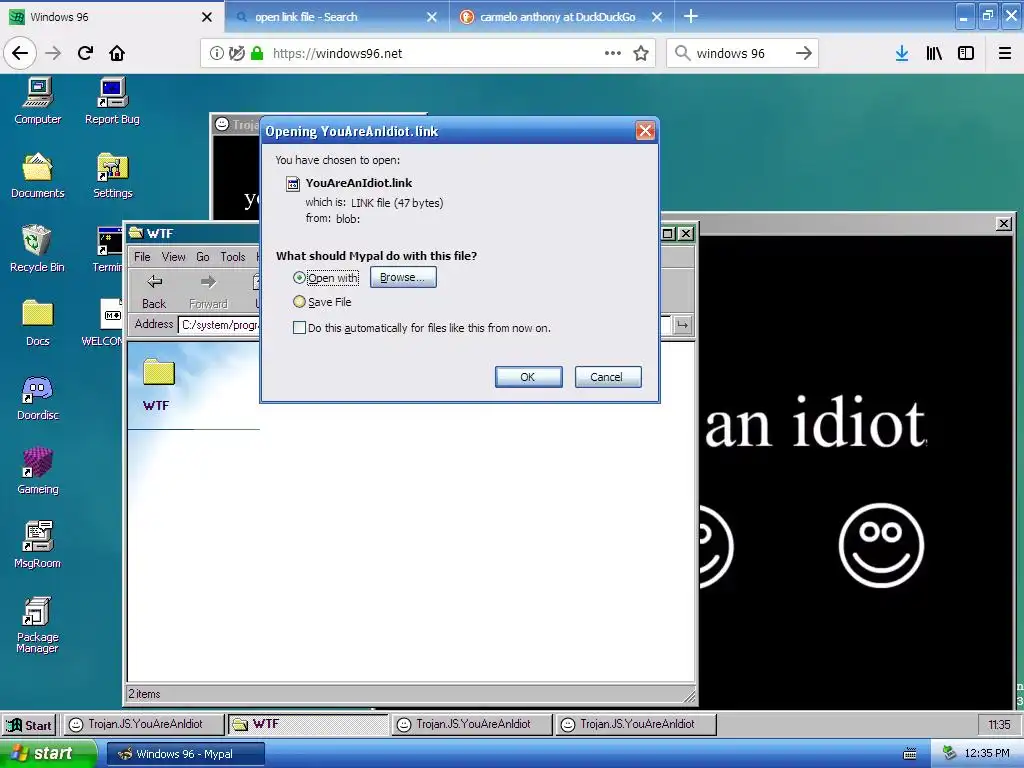Image resolution: width=1024 pixels, height=768 pixels.
Task: Cancel the file opening dialog
Action: click(x=607, y=377)
